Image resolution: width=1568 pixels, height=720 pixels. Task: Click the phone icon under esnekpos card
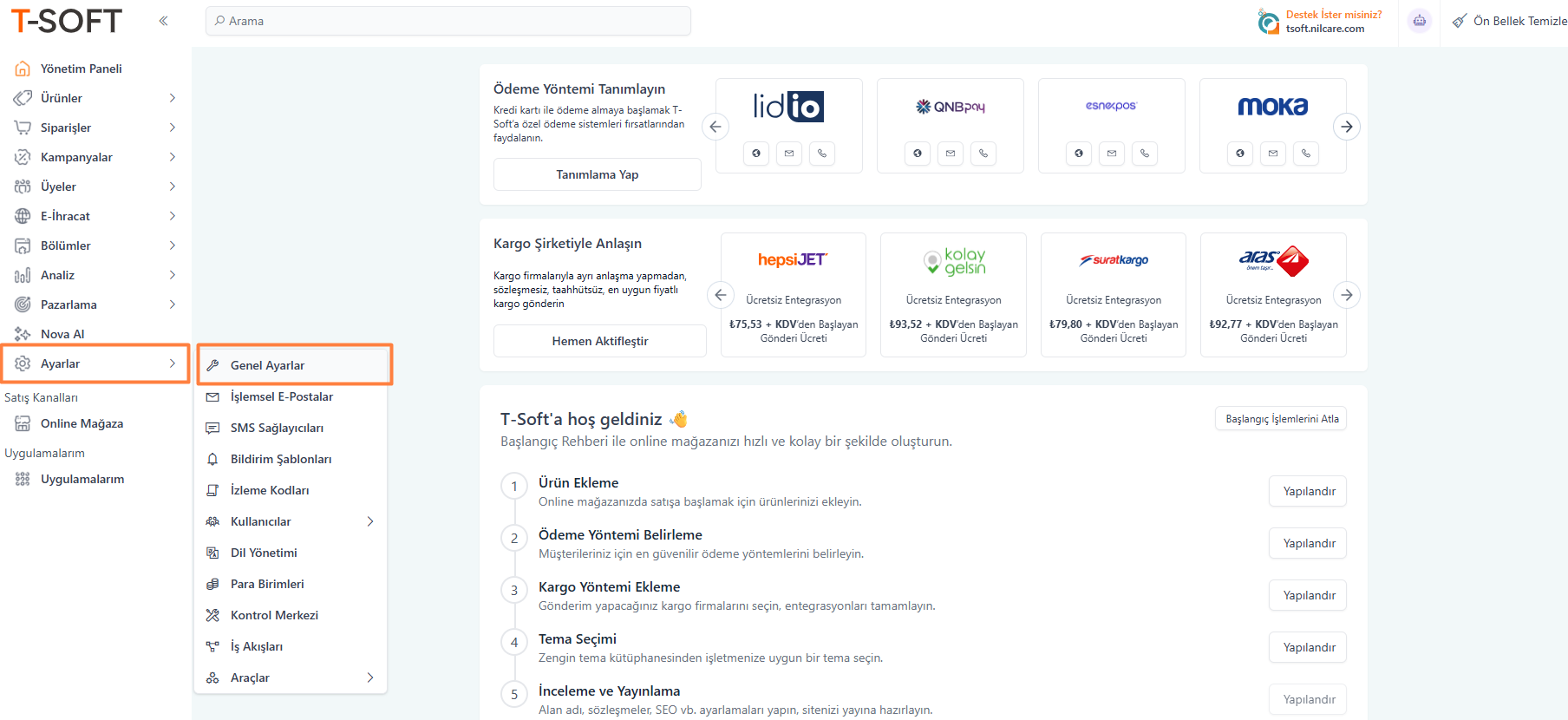[1144, 154]
